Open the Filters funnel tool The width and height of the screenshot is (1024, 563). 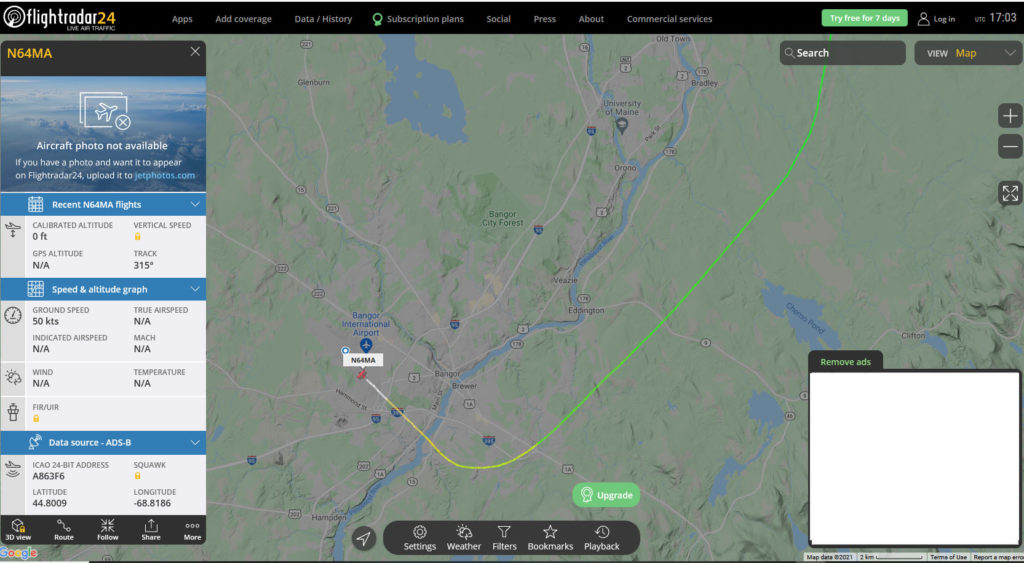(x=504, y=538)
